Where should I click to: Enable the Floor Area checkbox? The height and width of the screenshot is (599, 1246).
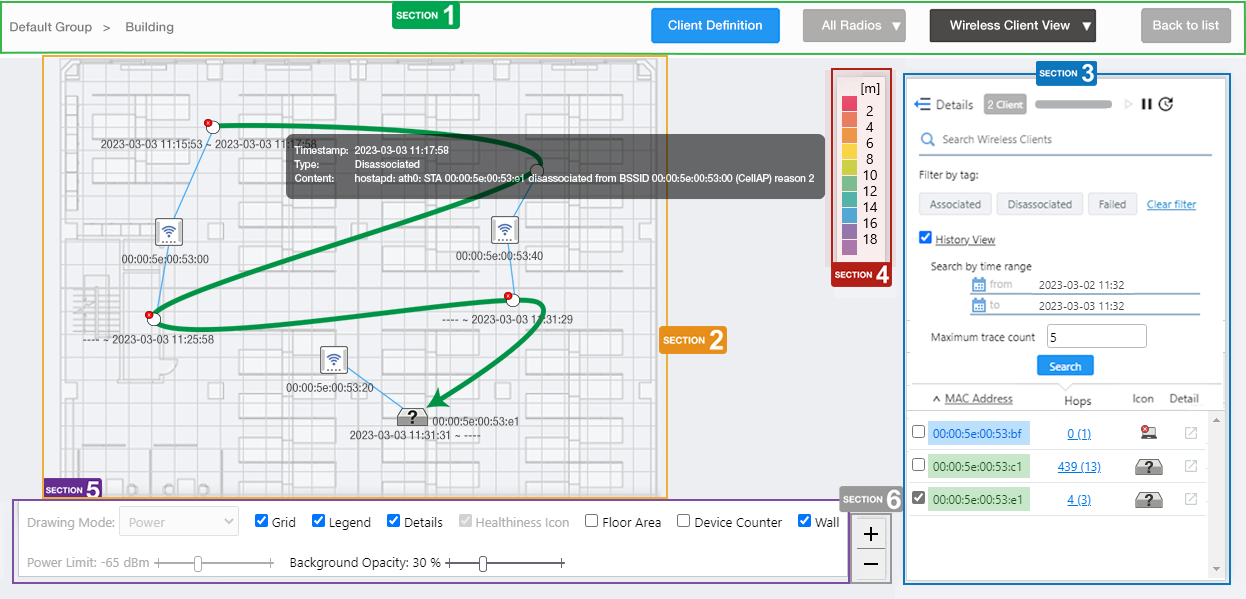(x=592, y=521)
